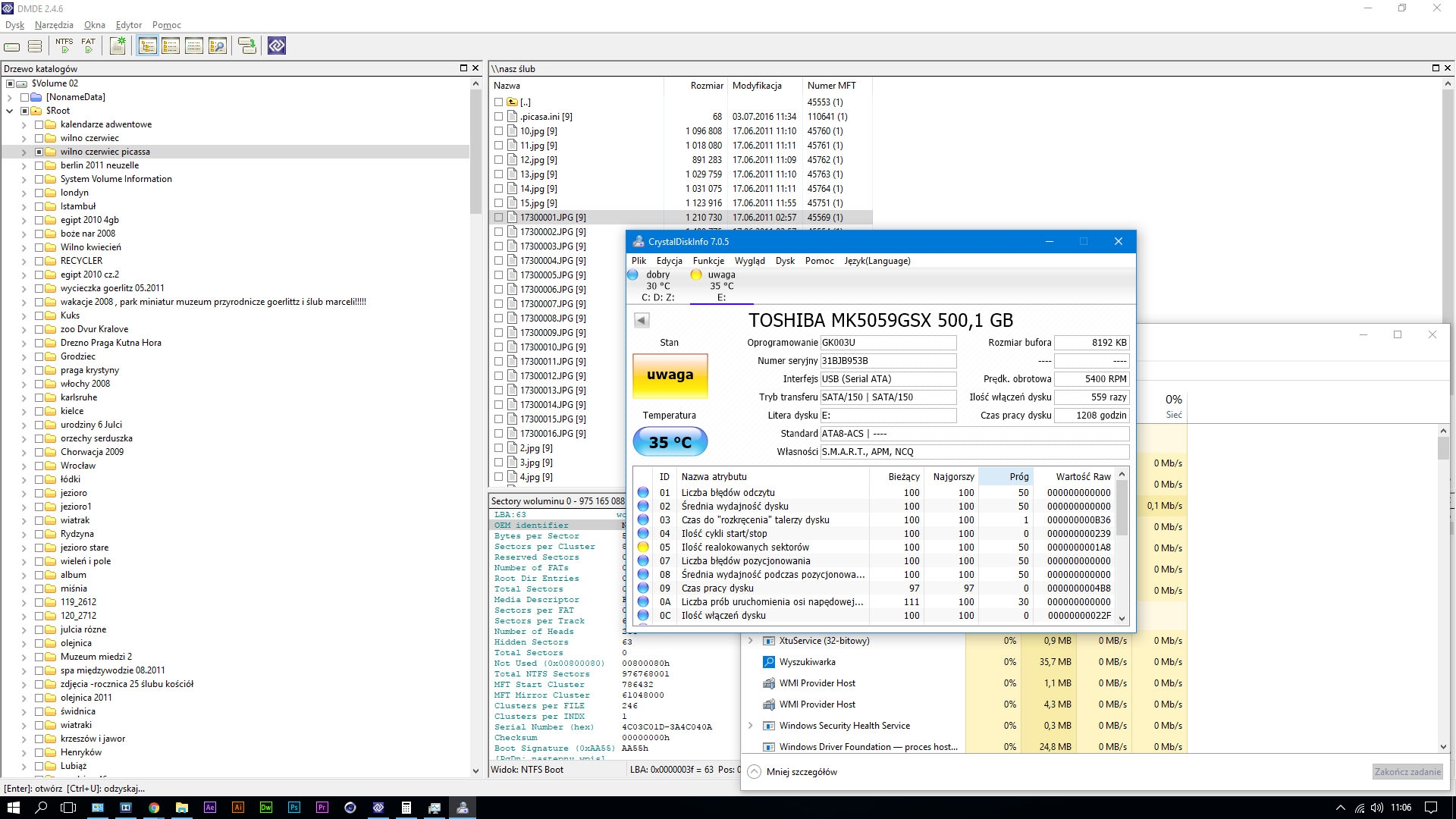Click the Numer seryjny field

[888, 361]
